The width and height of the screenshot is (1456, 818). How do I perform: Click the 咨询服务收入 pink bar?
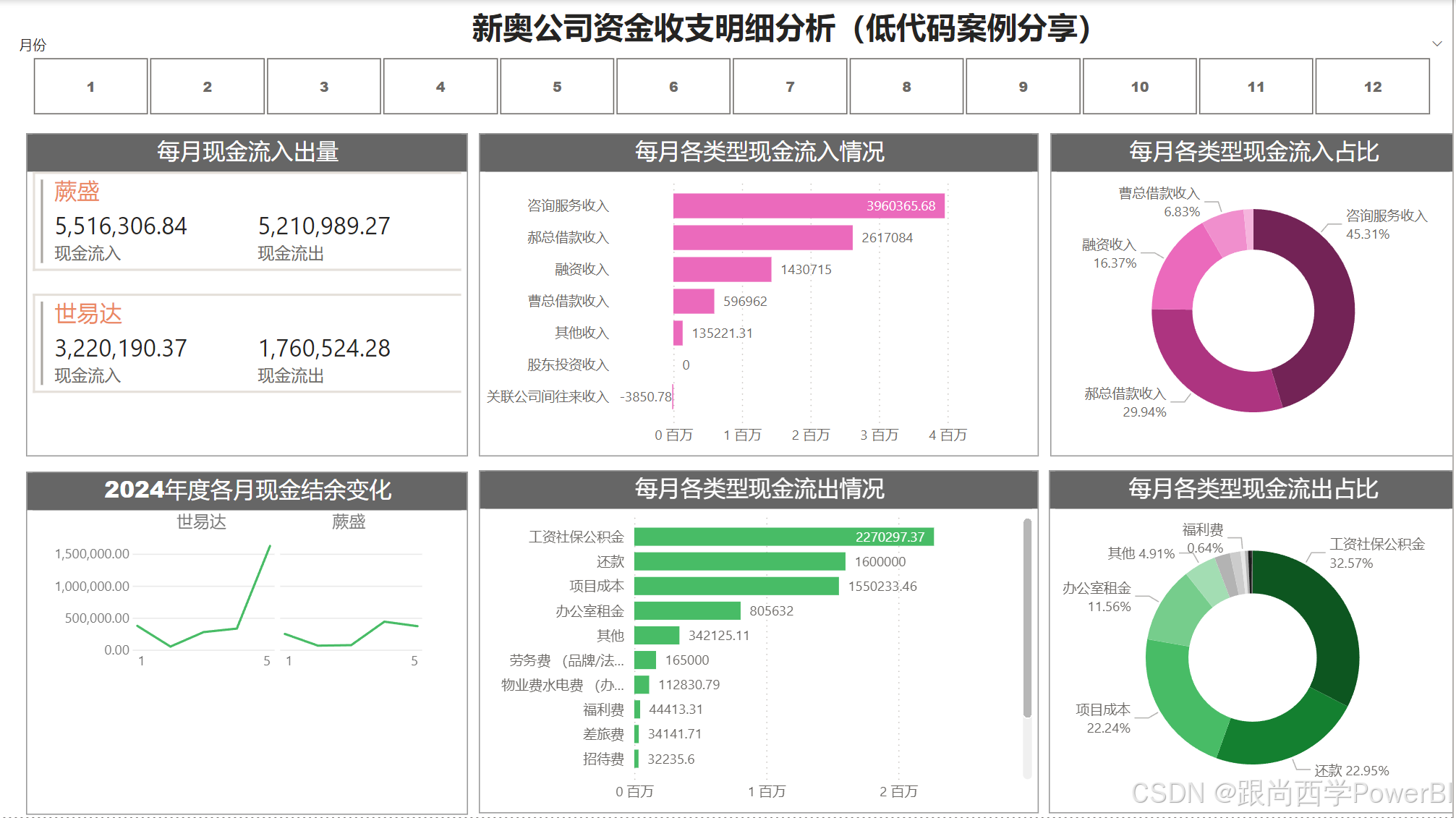coord(767,206)
